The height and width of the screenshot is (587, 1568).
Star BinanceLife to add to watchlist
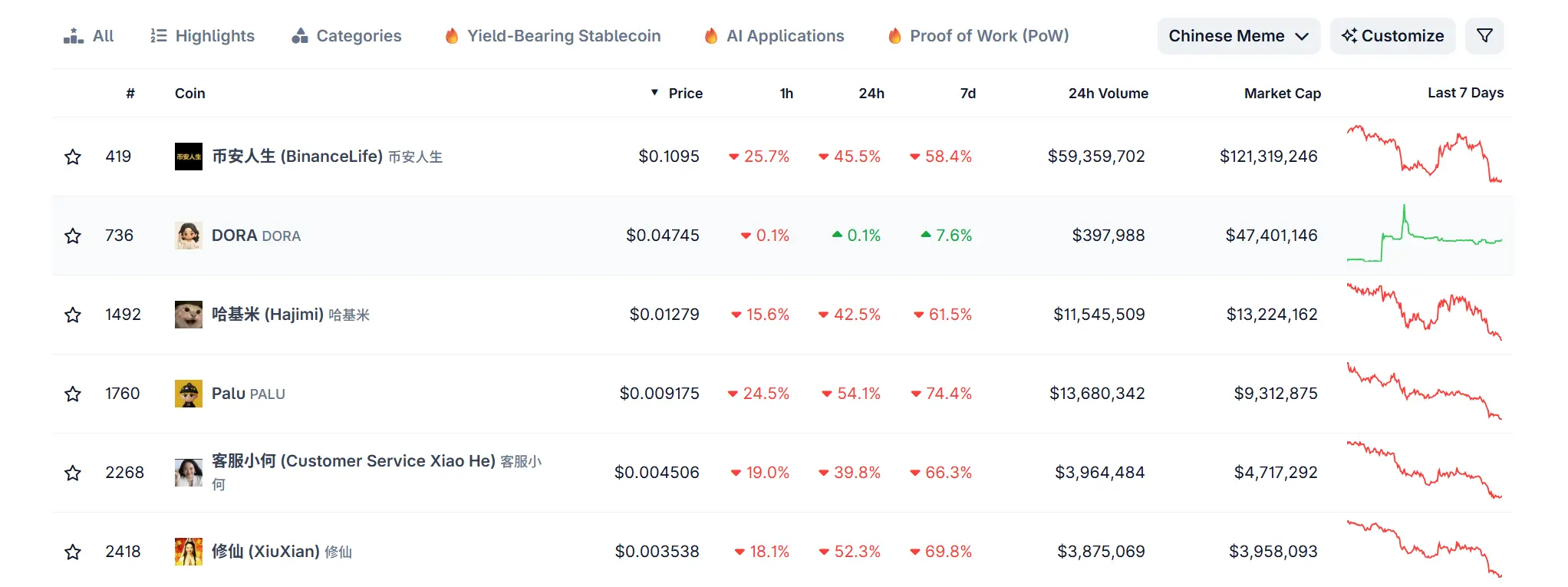[x=73, y=157]
